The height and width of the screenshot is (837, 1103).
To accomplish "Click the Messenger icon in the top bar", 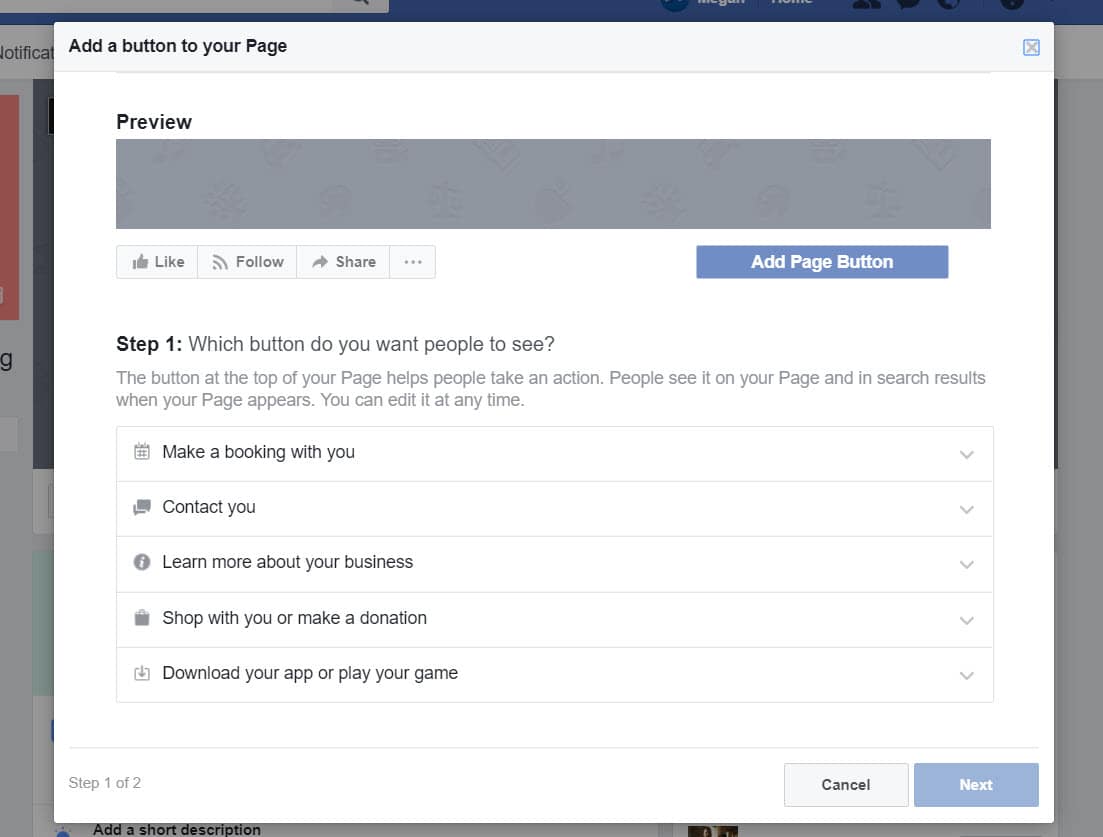I will click(x=905, y=5).
